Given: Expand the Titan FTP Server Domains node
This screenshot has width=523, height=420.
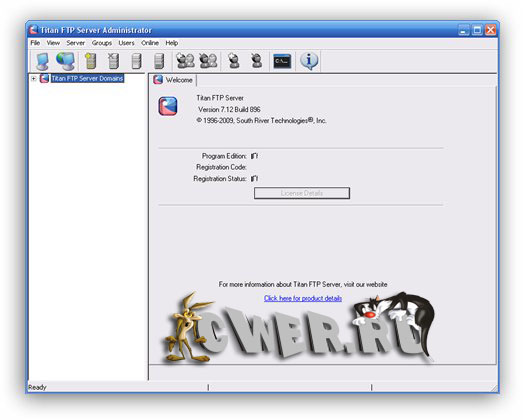Looking at the screenshot, I should tap(33, 79).
